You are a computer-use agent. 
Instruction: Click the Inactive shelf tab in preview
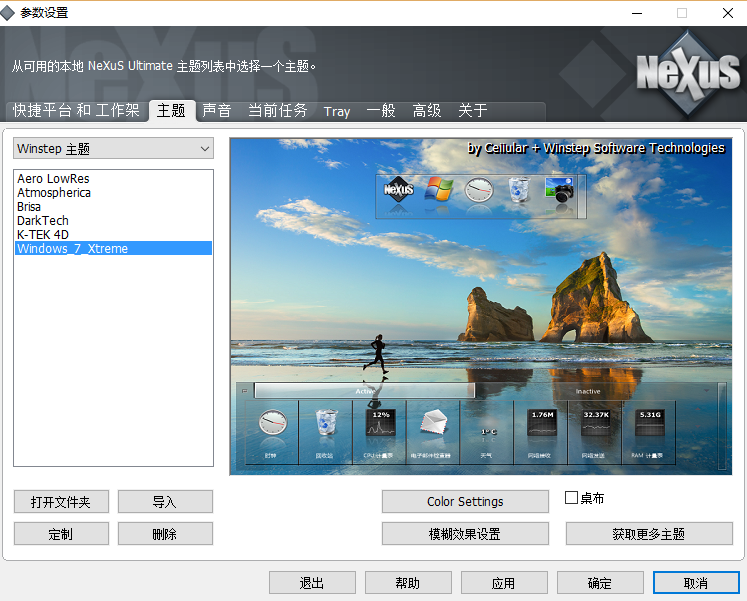[x=588, y=391]
